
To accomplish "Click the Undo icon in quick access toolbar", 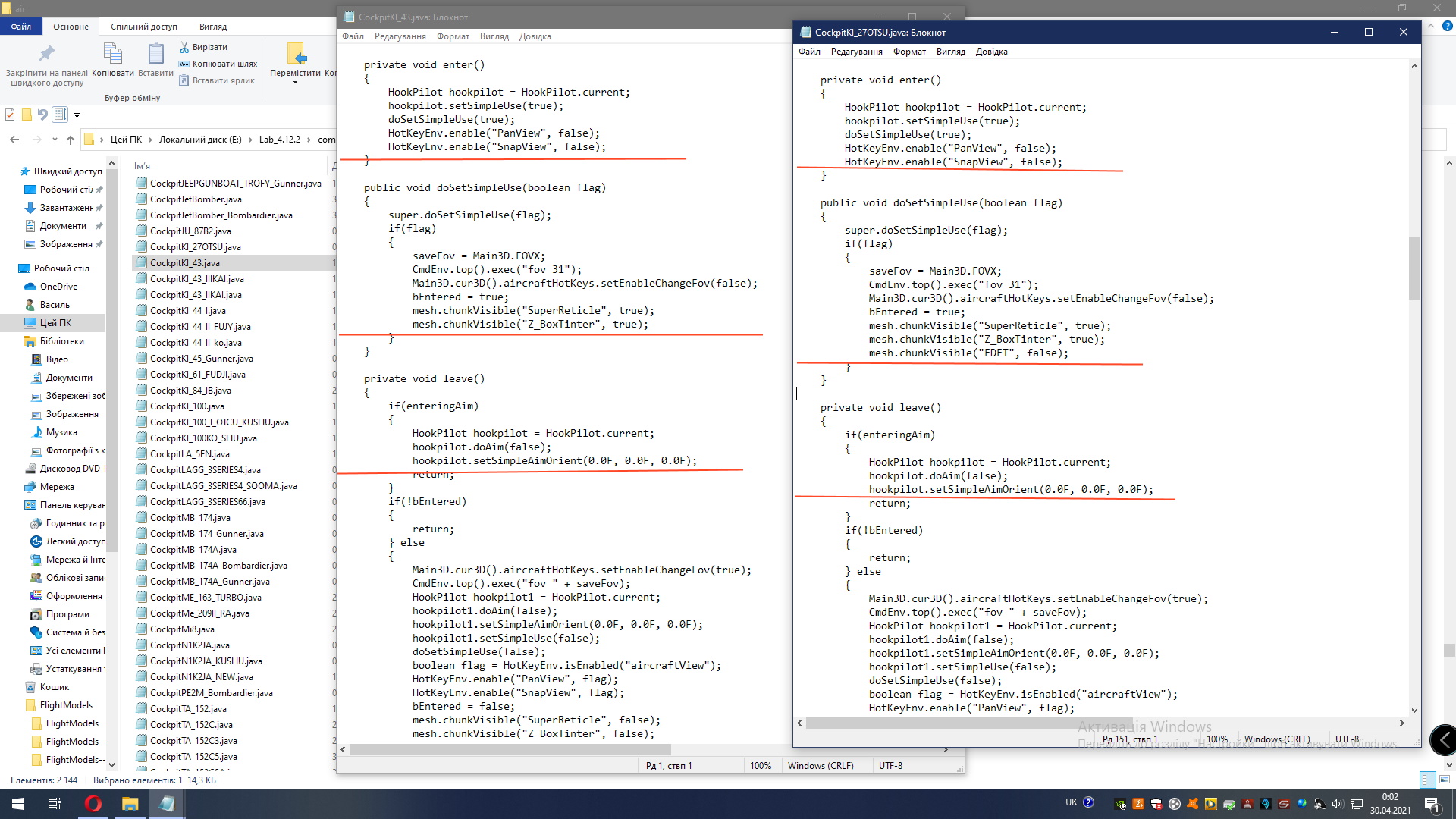I will pos(42,115).
